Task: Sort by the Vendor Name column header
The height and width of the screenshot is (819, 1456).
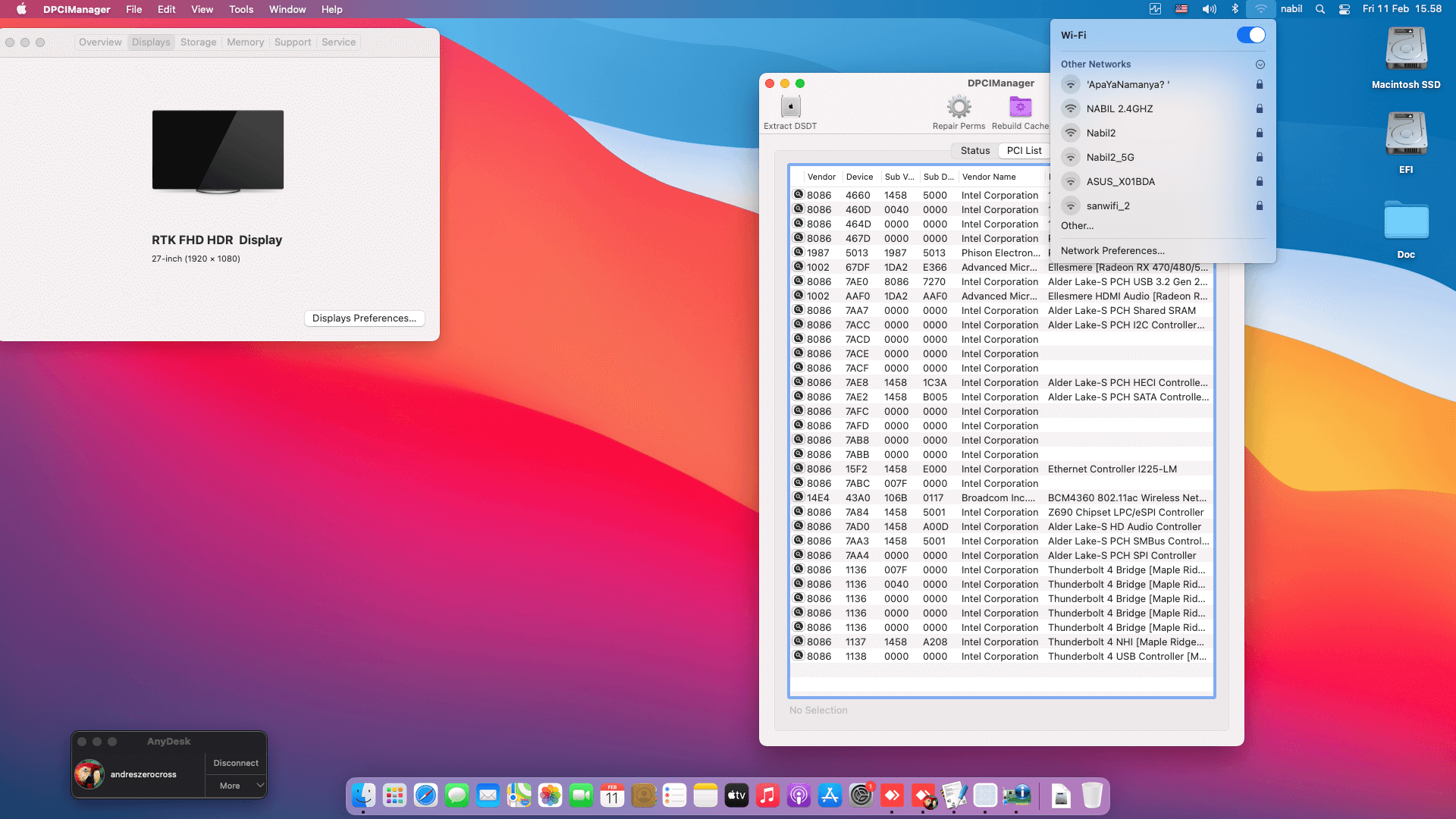Action: pos(989,177)
